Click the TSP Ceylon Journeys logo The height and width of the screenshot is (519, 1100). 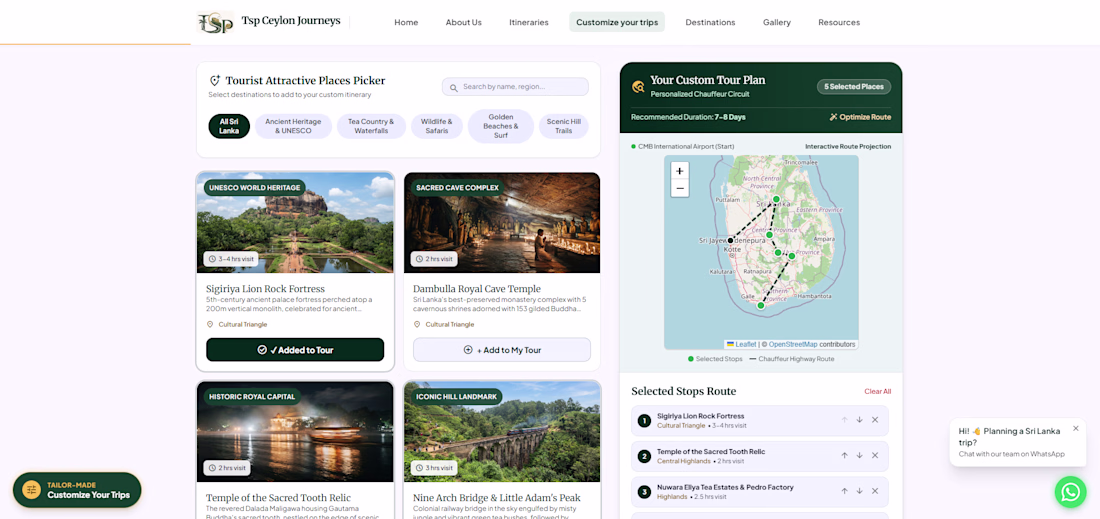[x=215, y=22]
